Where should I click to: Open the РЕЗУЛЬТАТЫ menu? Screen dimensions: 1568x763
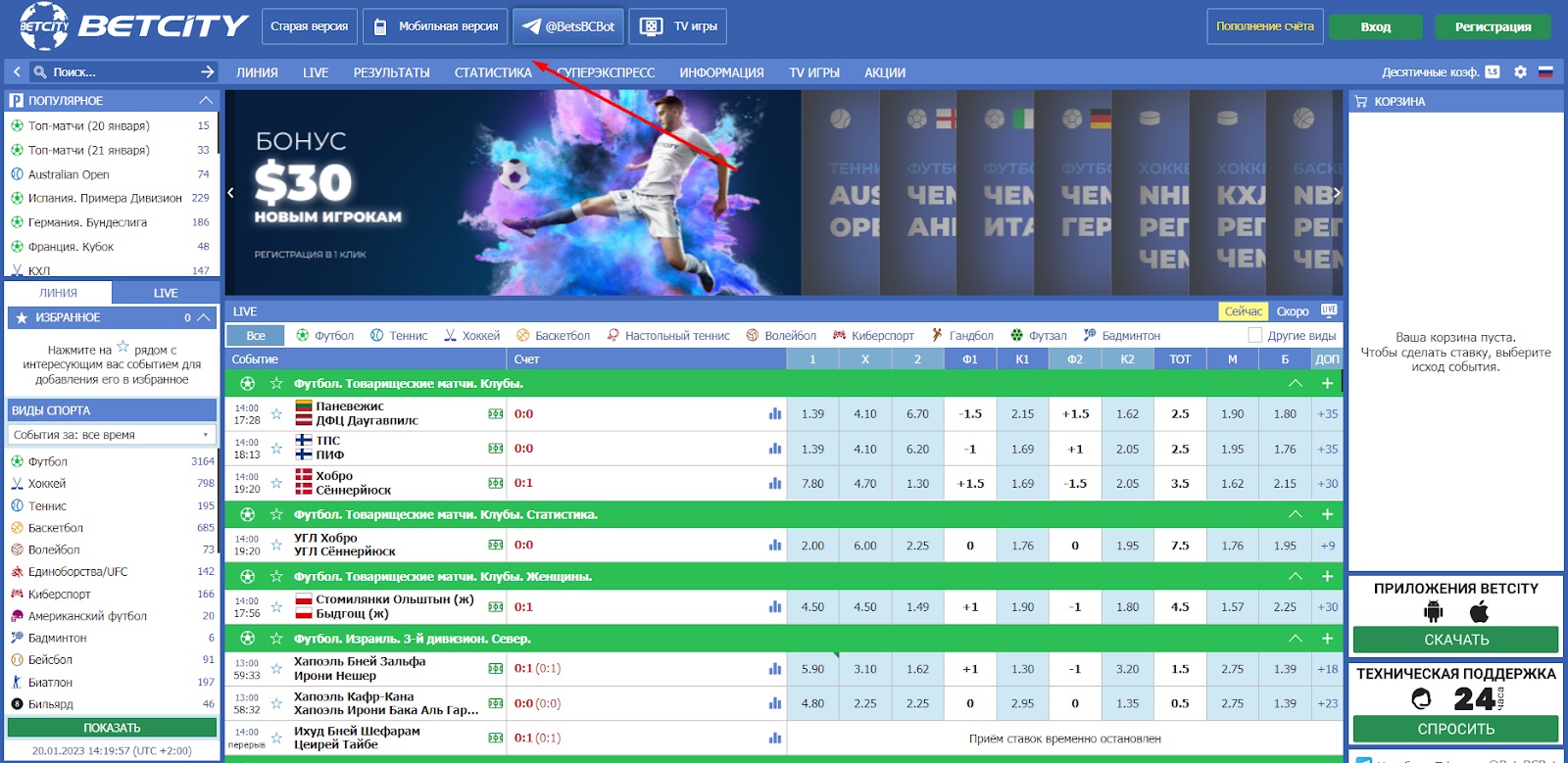[x=392, y=72]
